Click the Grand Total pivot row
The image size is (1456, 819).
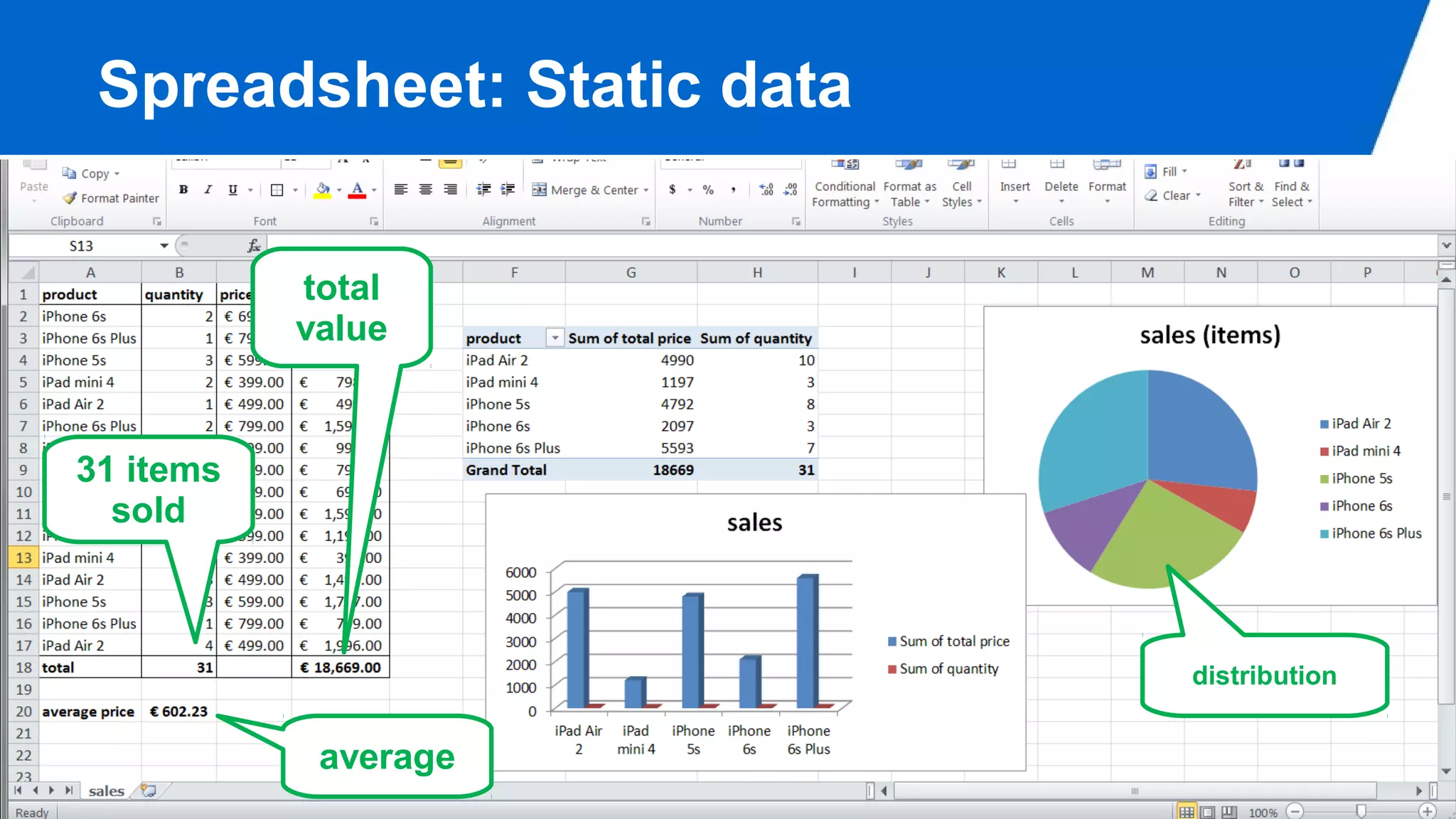[x=640, y=470]
